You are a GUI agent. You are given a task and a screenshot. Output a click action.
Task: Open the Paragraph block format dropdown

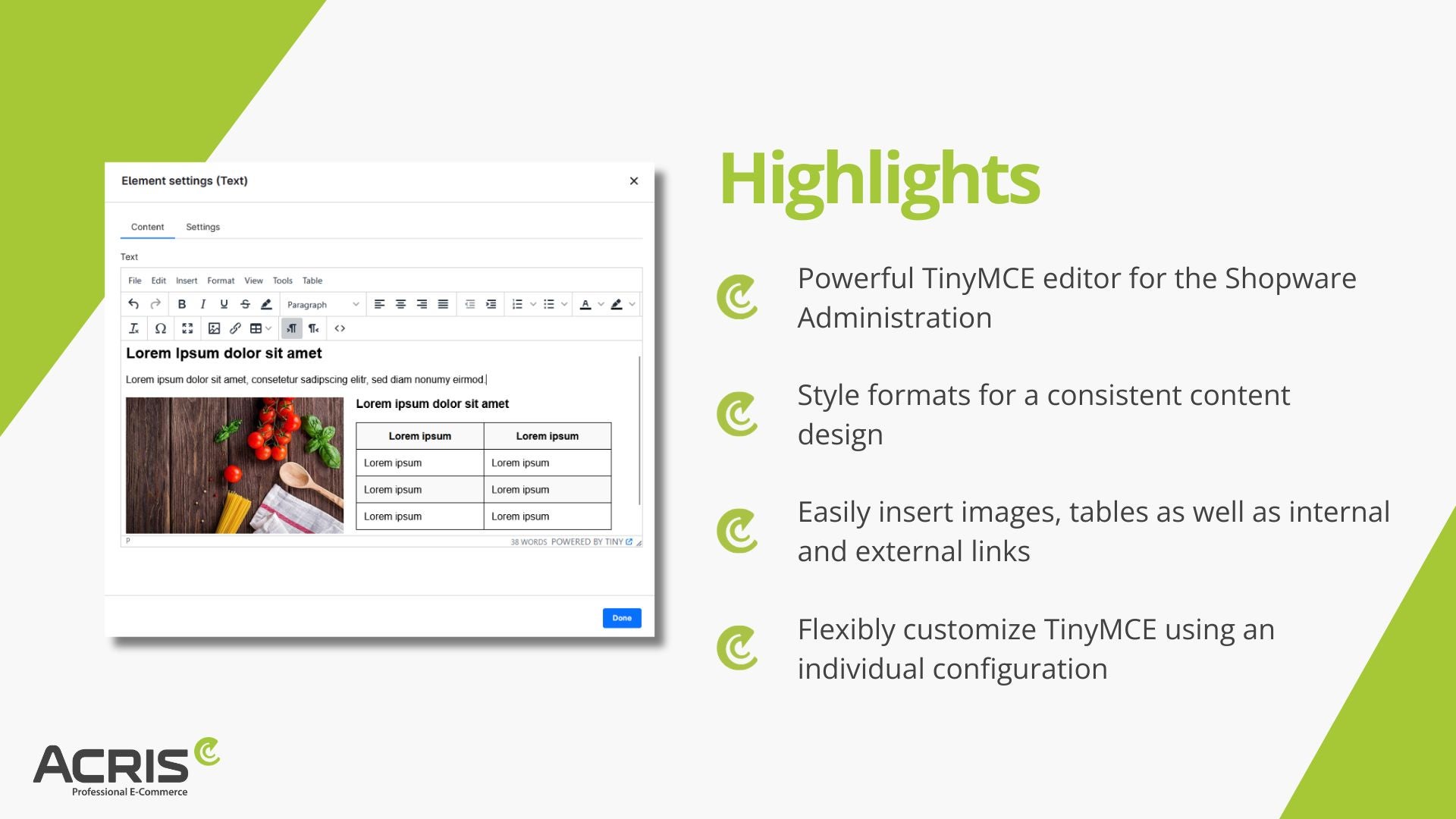tap(323, 305)
